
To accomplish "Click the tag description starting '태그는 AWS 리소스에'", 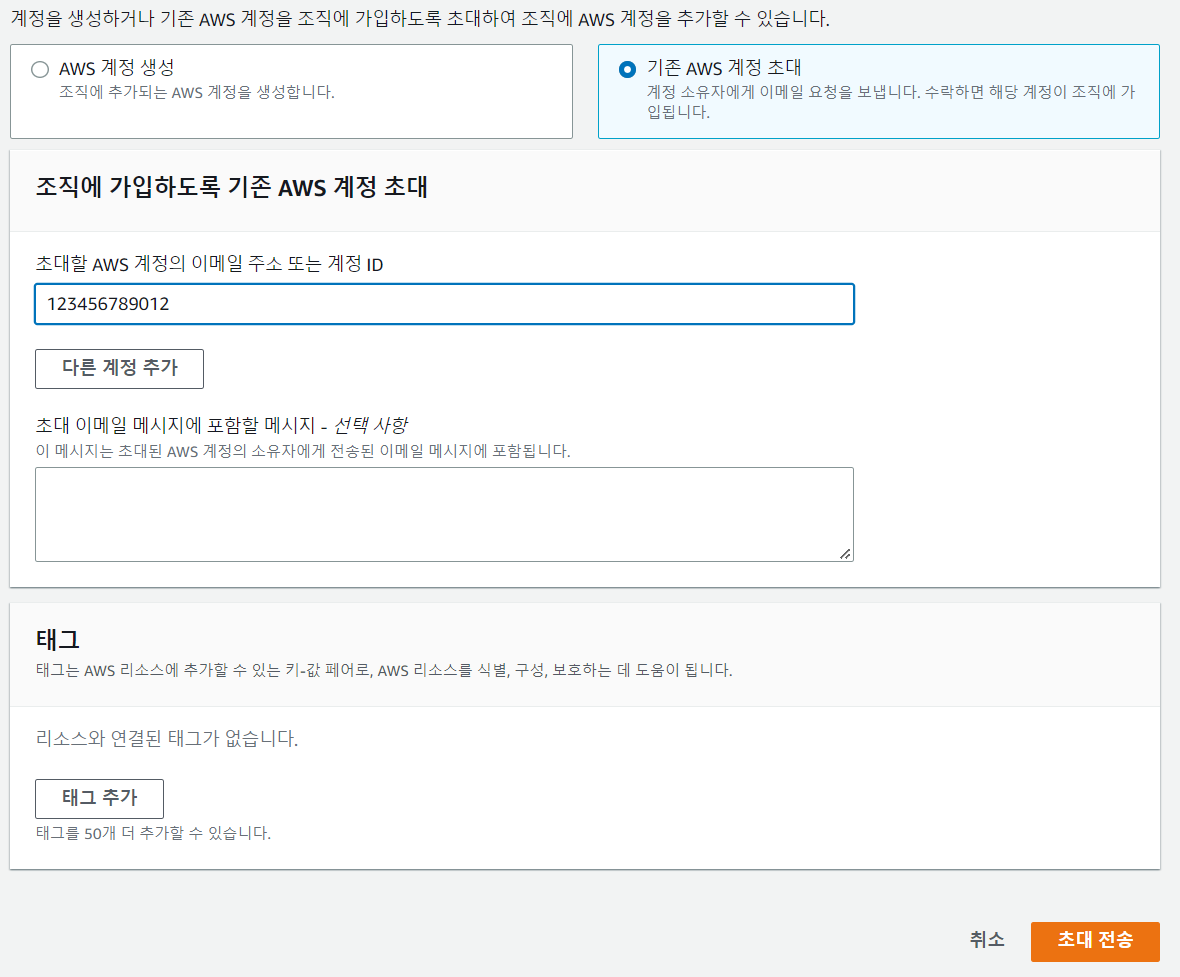I will pos(384,670).
